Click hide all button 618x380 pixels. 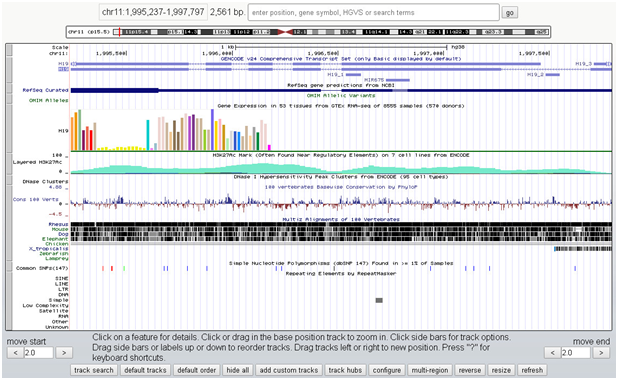tap(238, 370)
